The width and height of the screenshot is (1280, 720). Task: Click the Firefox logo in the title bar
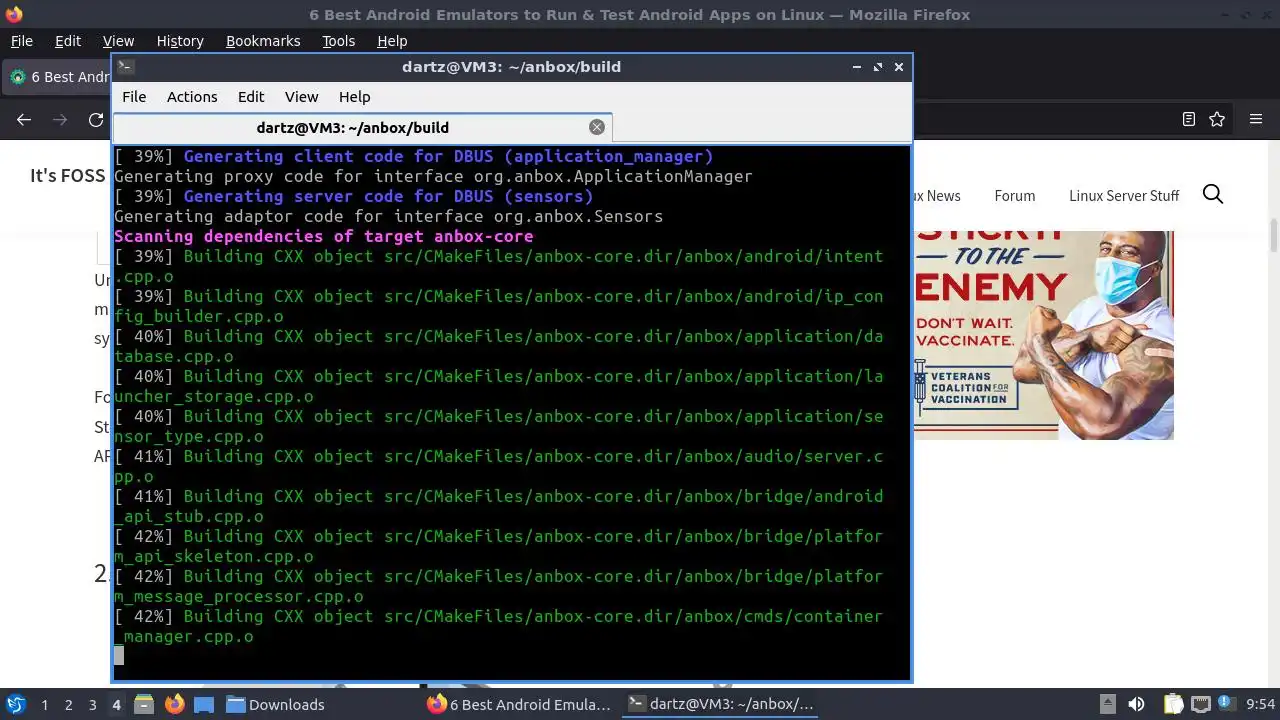(x=14, y=14)
